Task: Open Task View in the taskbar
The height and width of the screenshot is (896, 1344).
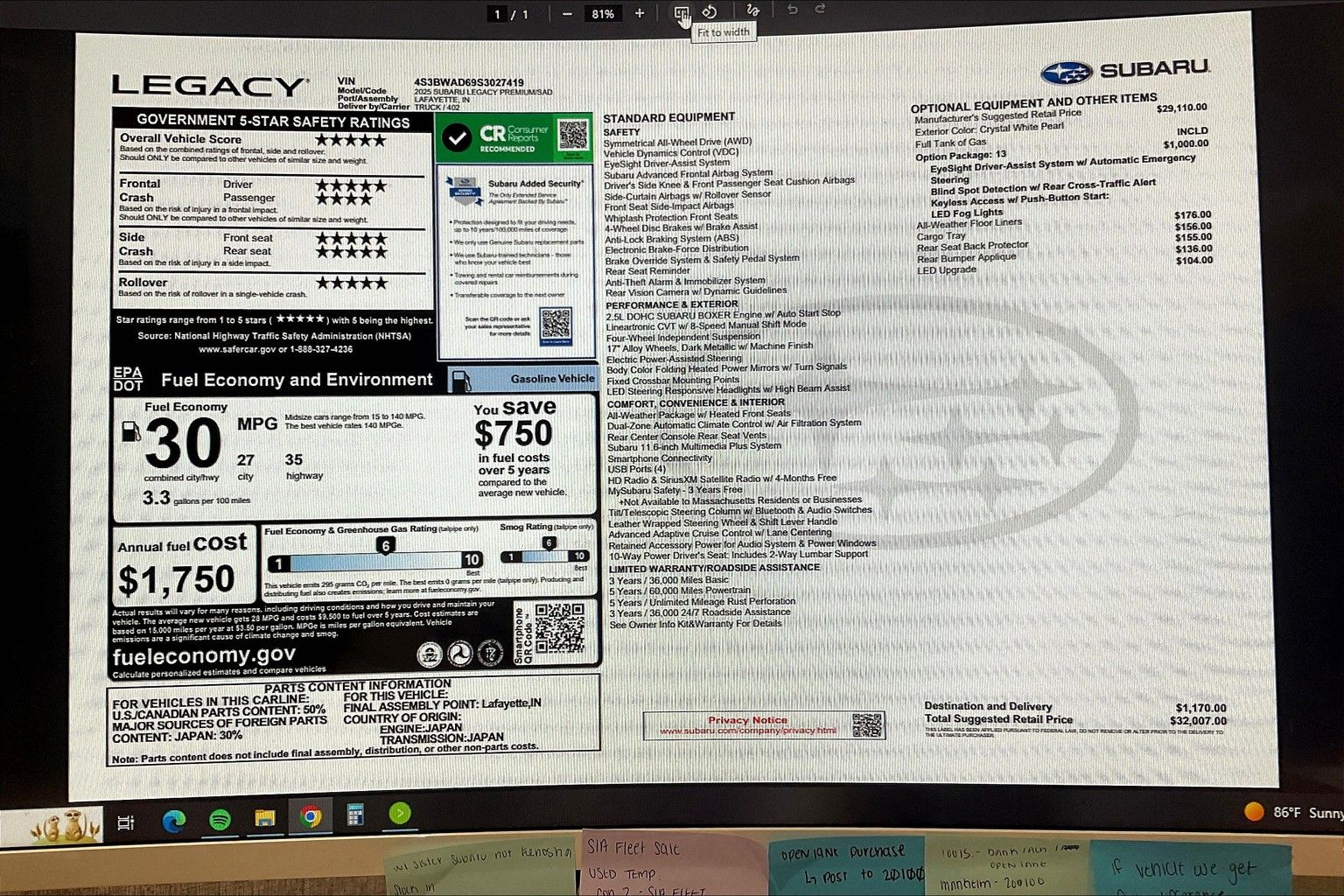Action: [x=126, y=822]
